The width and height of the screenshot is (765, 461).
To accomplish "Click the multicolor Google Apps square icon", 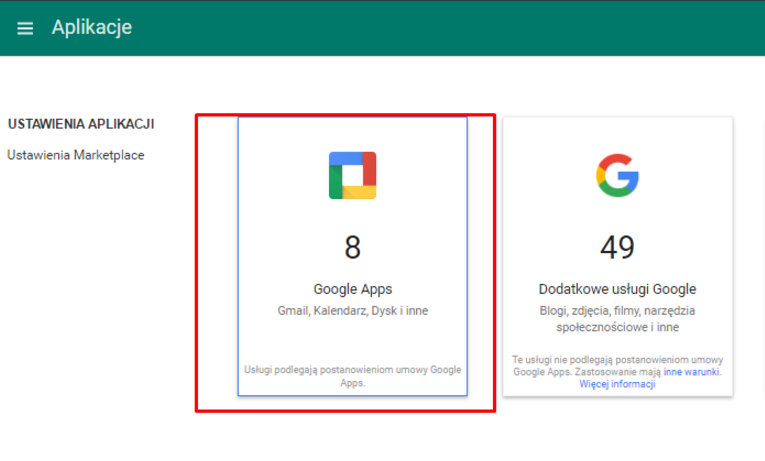I will (352, 175).
